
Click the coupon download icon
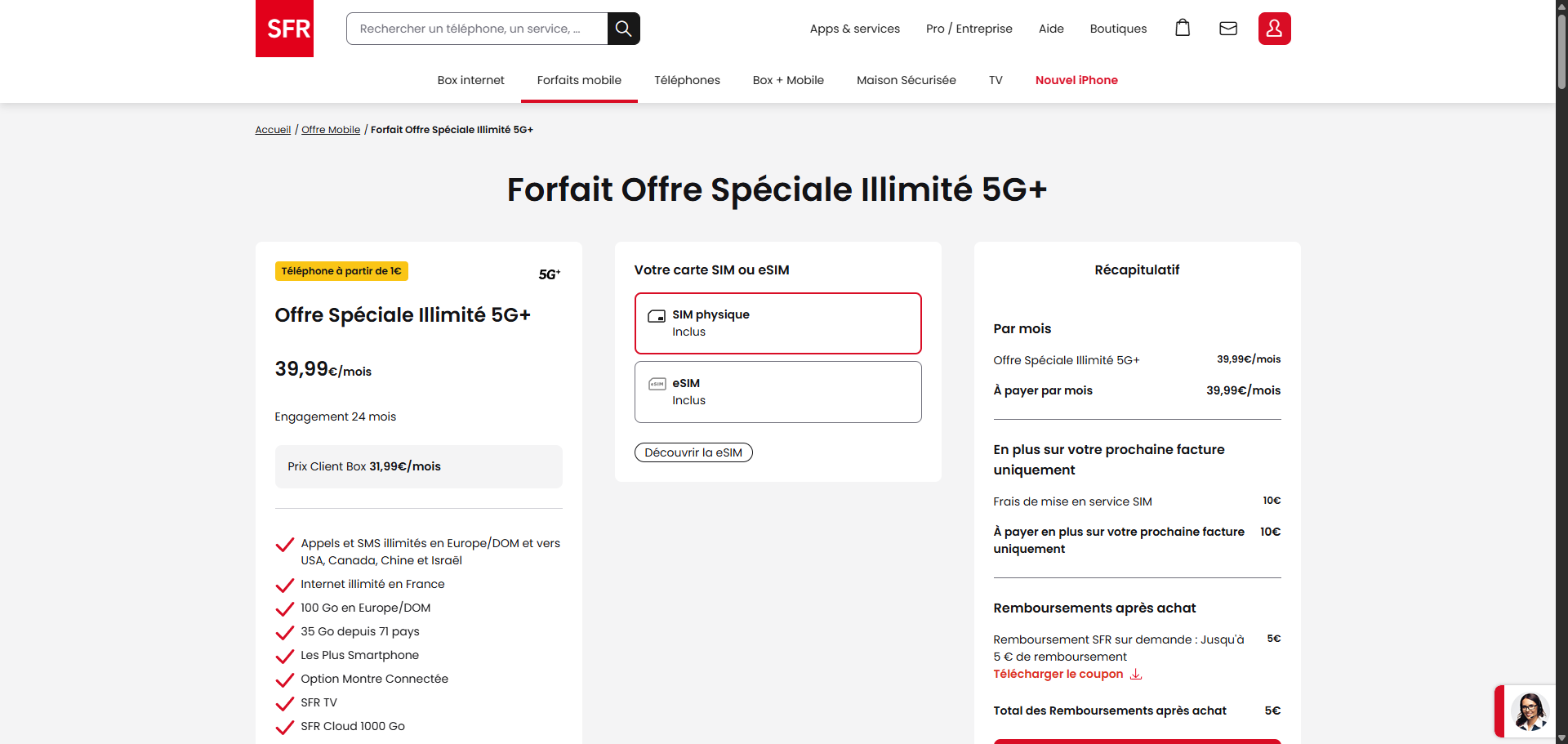coord(1136,675)
